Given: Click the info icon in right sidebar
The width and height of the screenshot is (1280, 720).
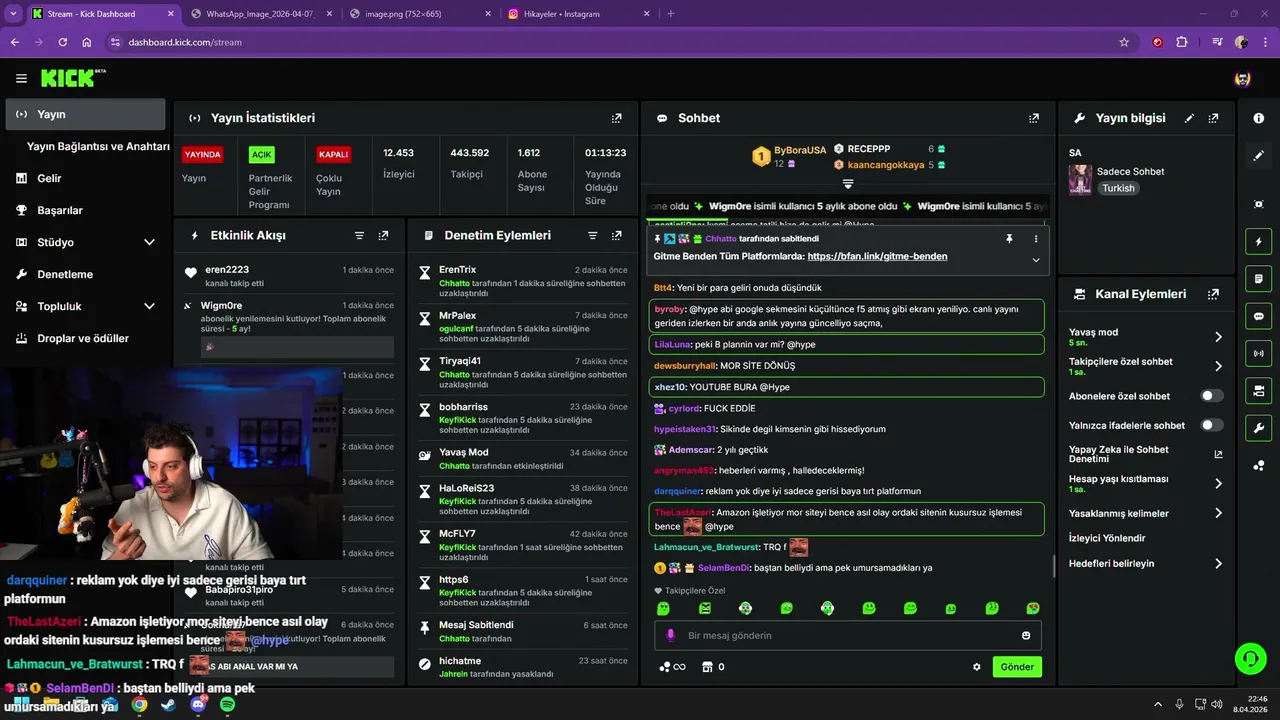Looking at the screenshot, I should (x=1259, y=118).
